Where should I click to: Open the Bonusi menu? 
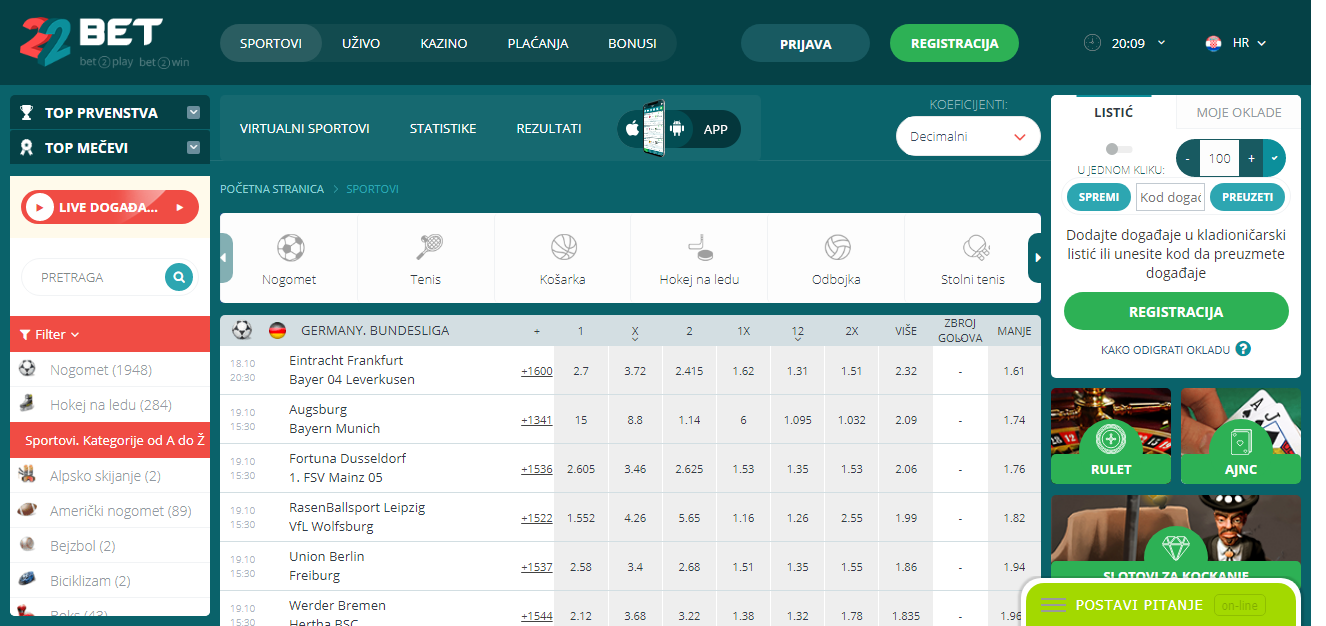point(632,43)
